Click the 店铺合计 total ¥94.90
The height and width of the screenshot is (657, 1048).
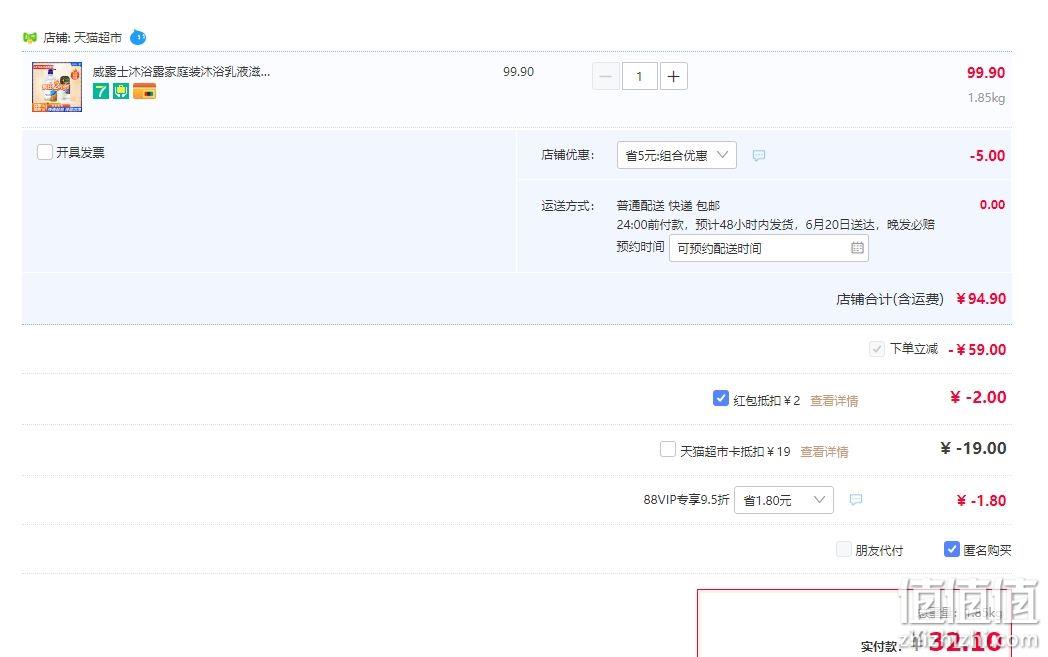(981, 299)
